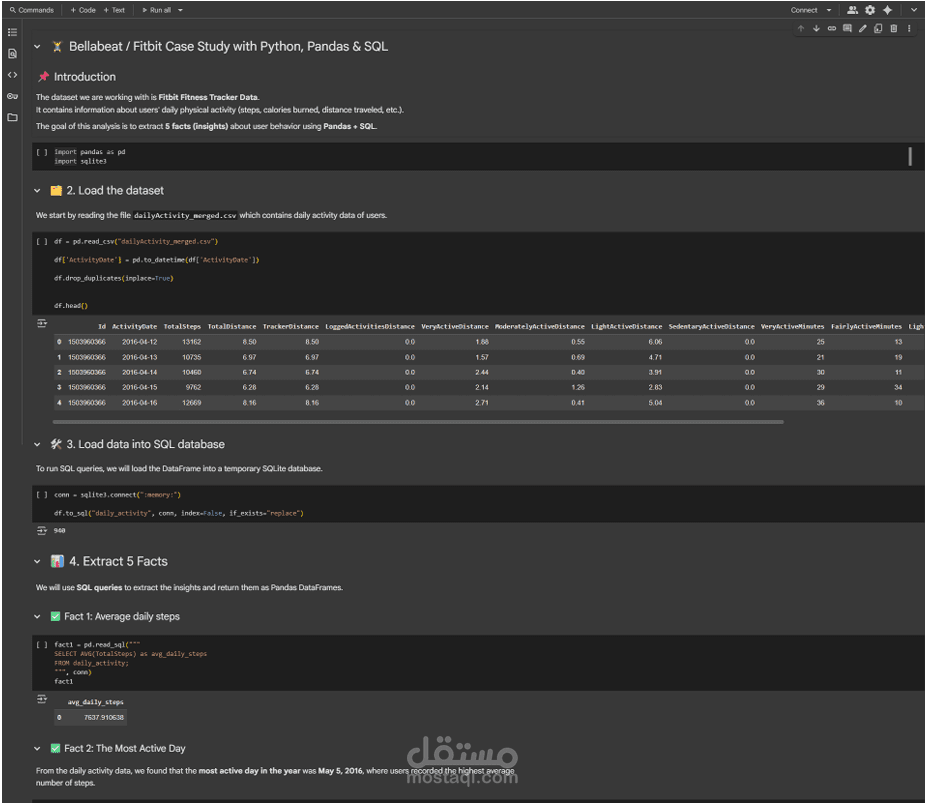The image size is (925, 803).
Task: Open more cell actions menu
Action: 909,28
